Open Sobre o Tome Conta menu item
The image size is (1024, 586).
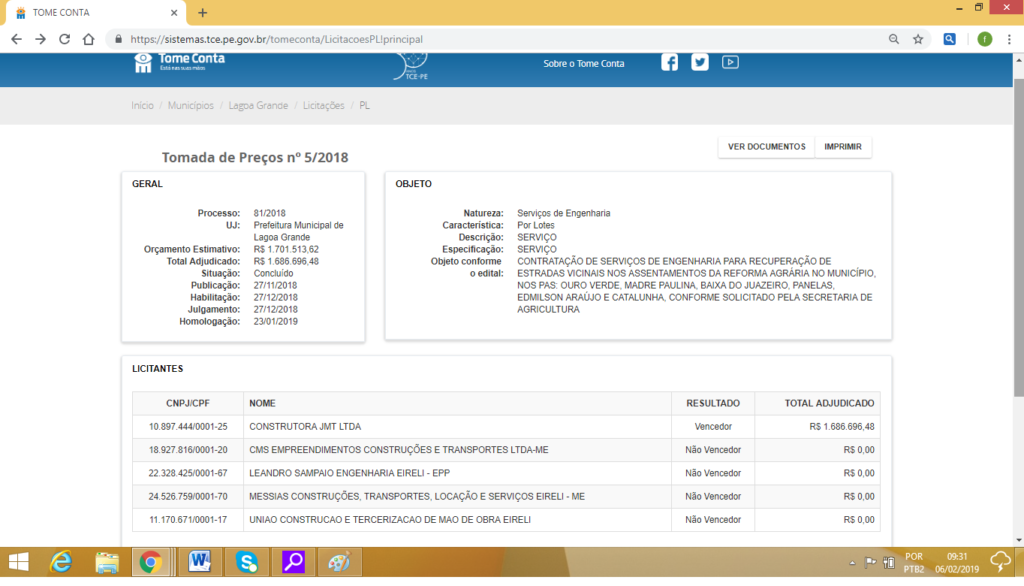click(583, 63)
